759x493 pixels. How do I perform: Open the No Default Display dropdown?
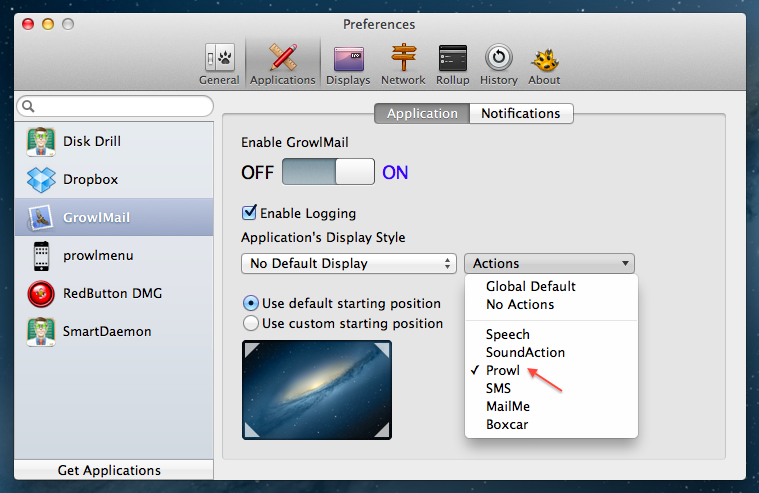click(x=349, y=263)
